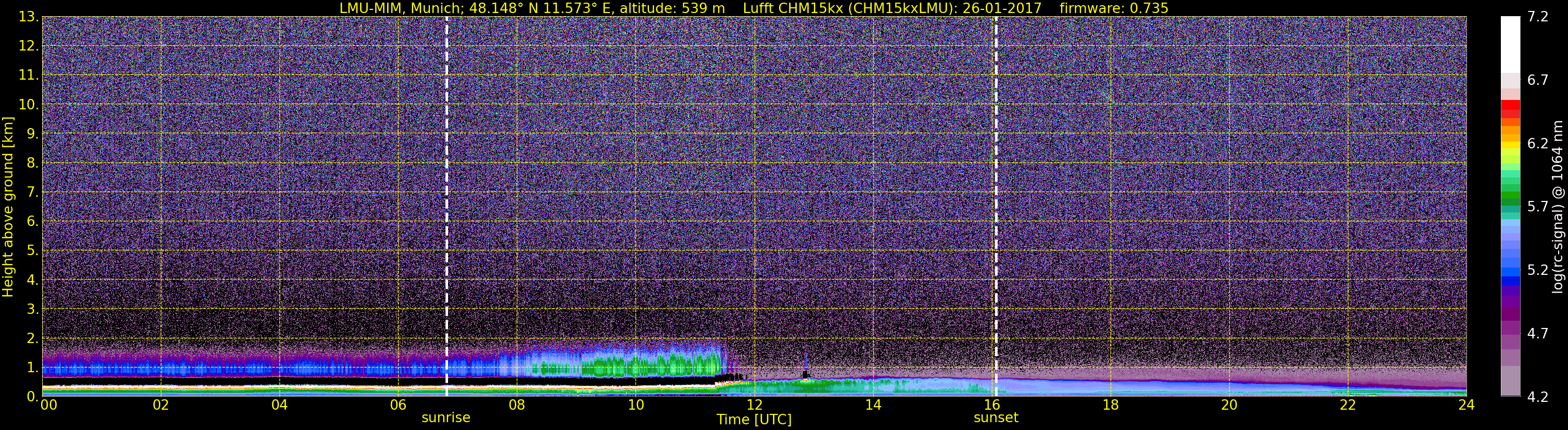Click the time axis tick '12'

(754, 405)
